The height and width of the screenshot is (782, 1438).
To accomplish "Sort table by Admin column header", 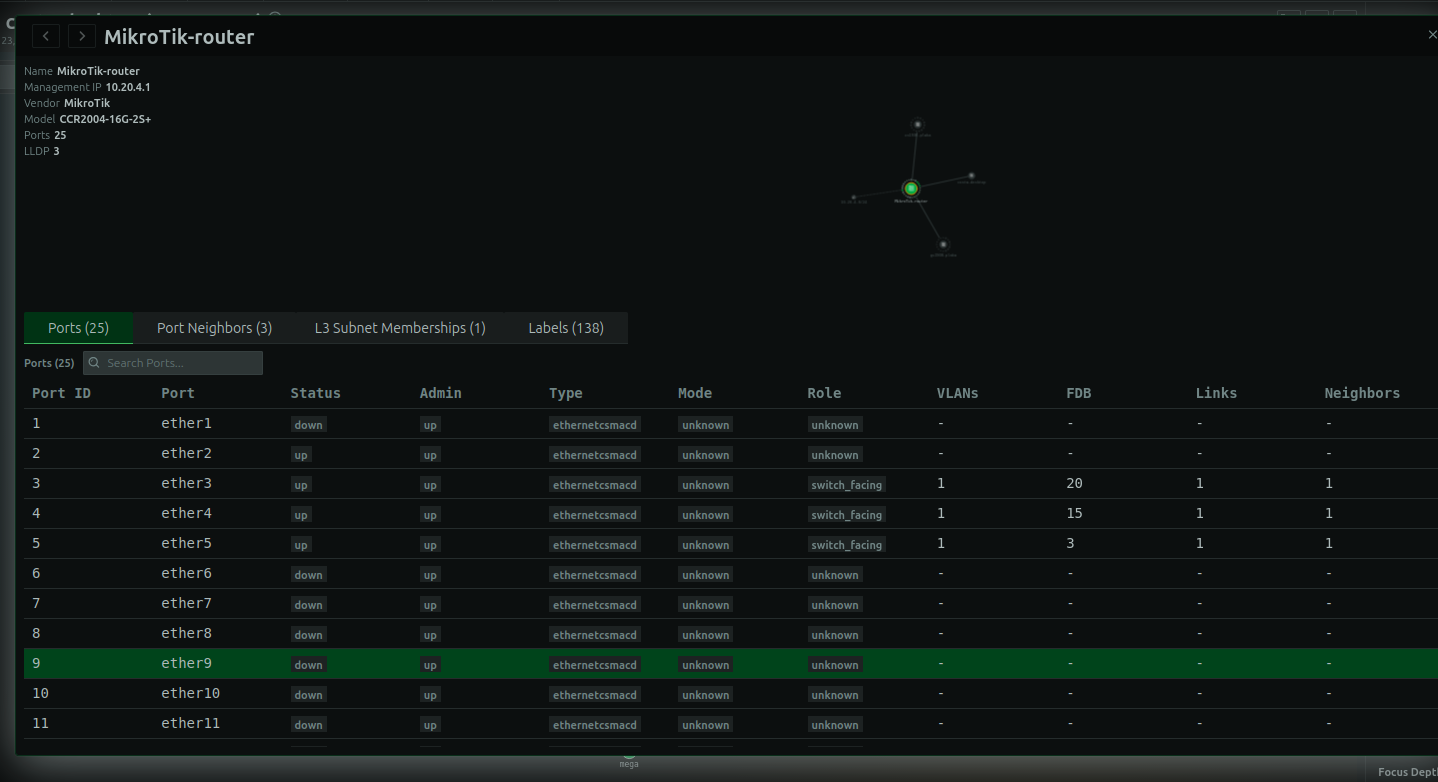I will (x=440, y=393).
